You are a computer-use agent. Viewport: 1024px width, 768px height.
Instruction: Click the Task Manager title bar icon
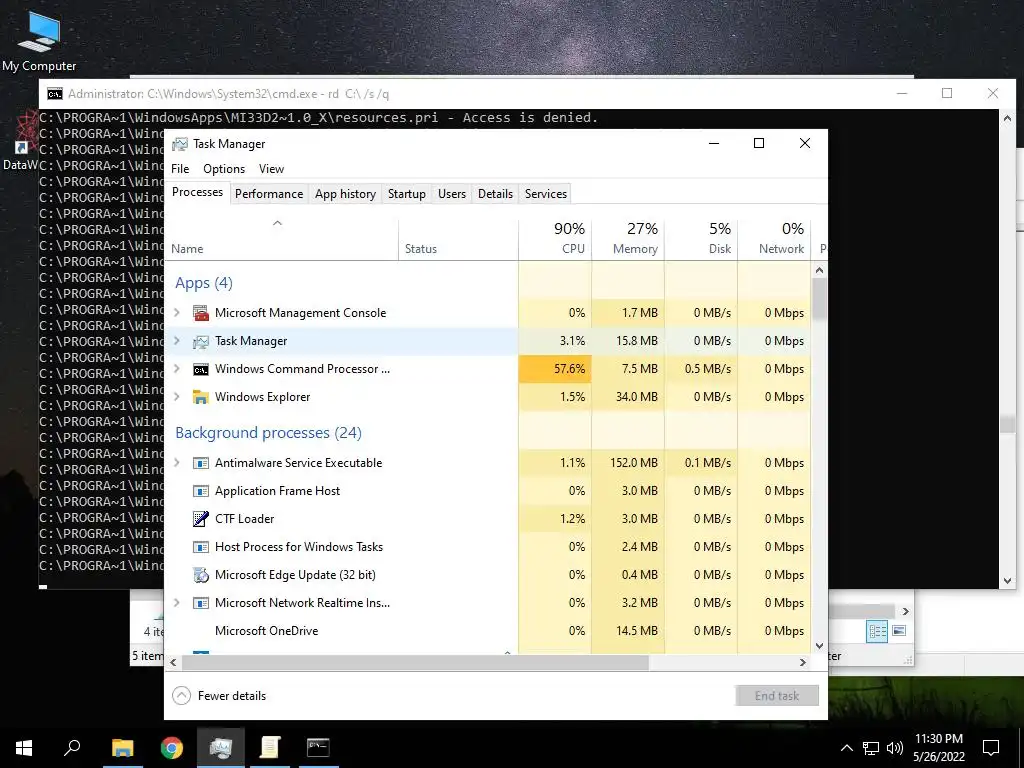click(180, 144)
